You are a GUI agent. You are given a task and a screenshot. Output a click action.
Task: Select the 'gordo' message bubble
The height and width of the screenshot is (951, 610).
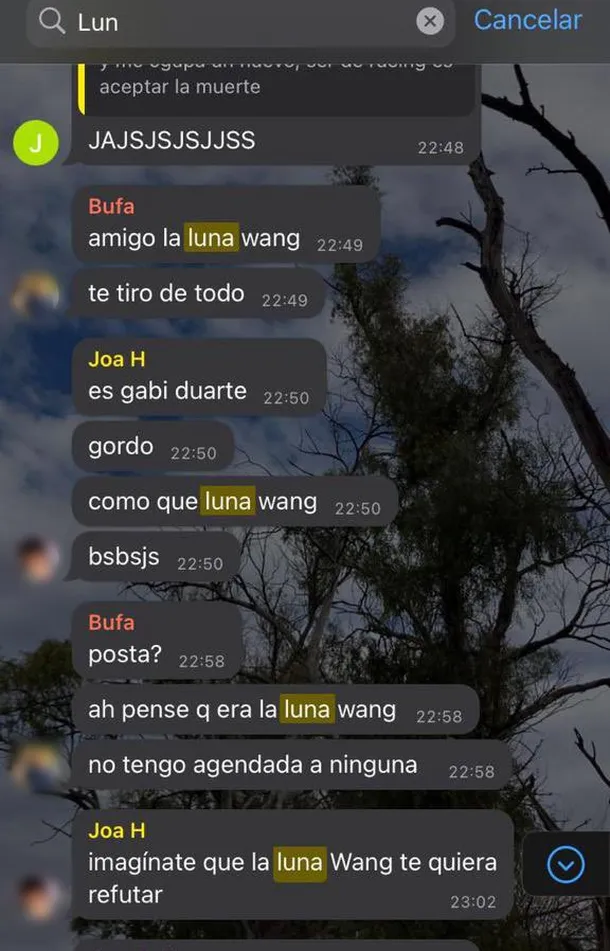pos(153,447)
